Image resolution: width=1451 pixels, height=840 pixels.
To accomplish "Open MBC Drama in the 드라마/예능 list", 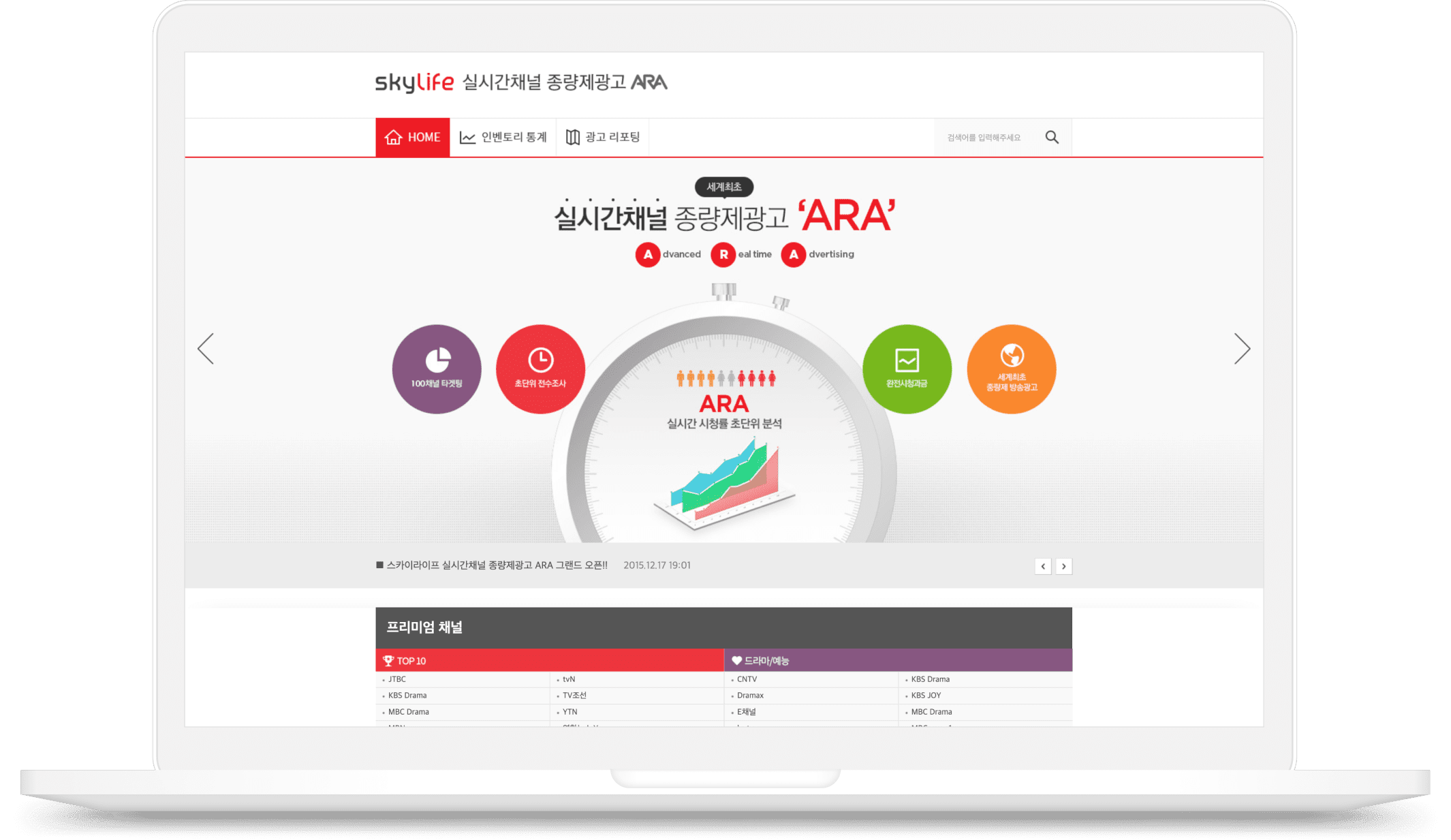I will 932,712.
